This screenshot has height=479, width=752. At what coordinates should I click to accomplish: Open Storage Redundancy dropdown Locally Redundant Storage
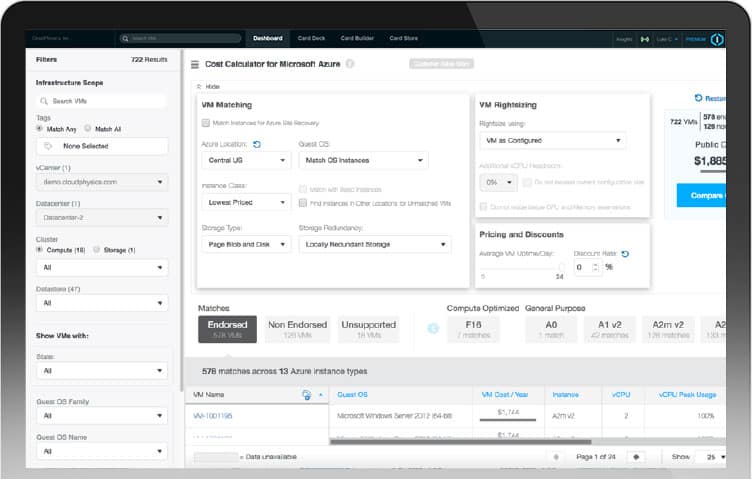pyautogui.click(x=375, y=245)
